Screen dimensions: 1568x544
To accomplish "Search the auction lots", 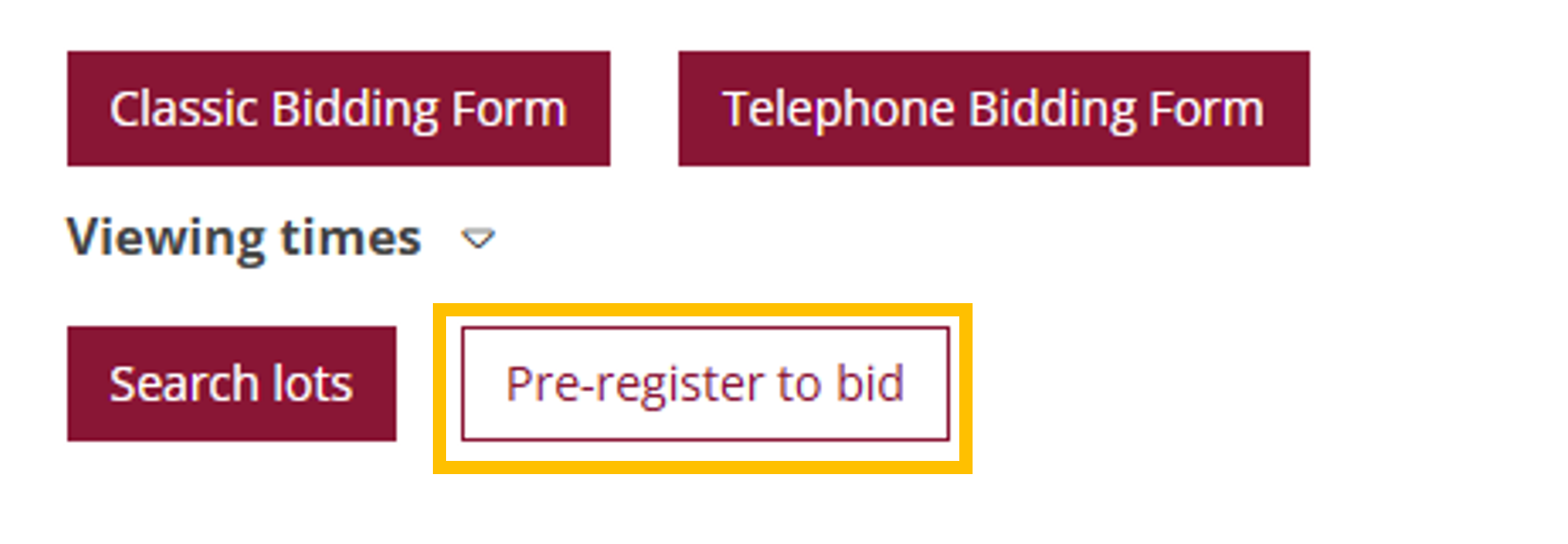I will click(232, 383).
